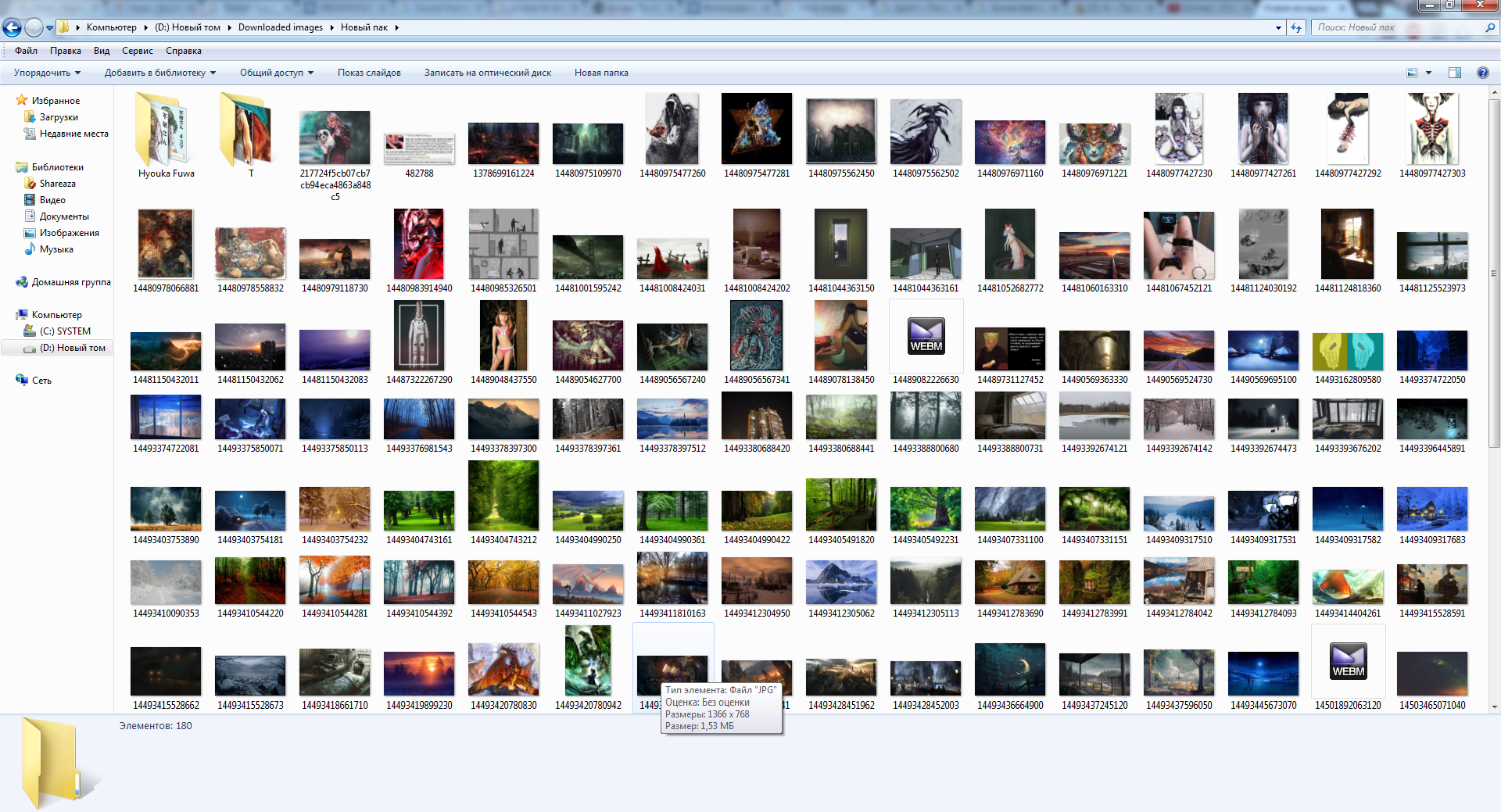Open the Вид menu

(102, 51)
